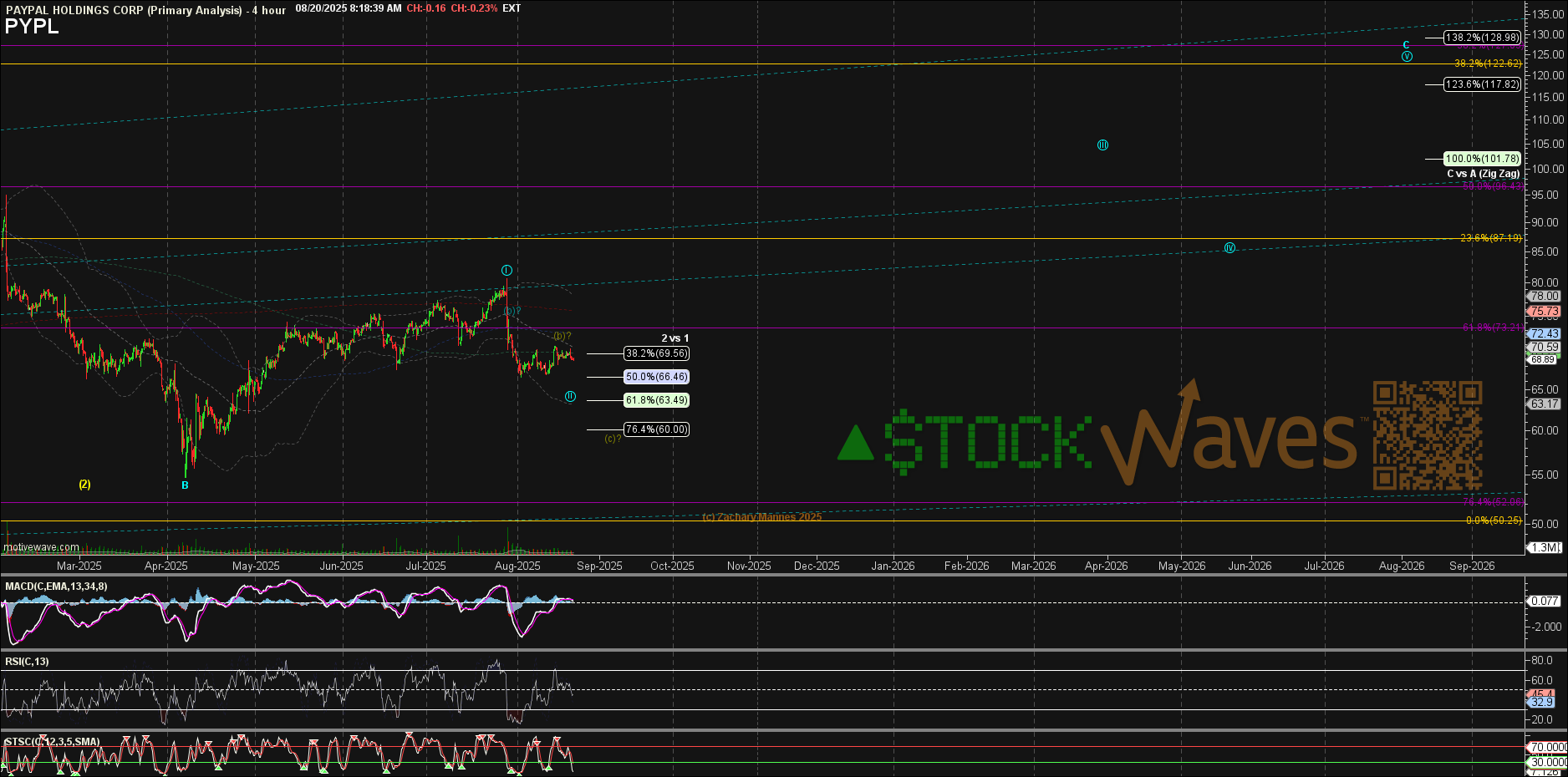Viewport: 1568px width, 777px height.
Task: Click the 70.0000 stochastic overbought marker
Action: coord(1547,748)
